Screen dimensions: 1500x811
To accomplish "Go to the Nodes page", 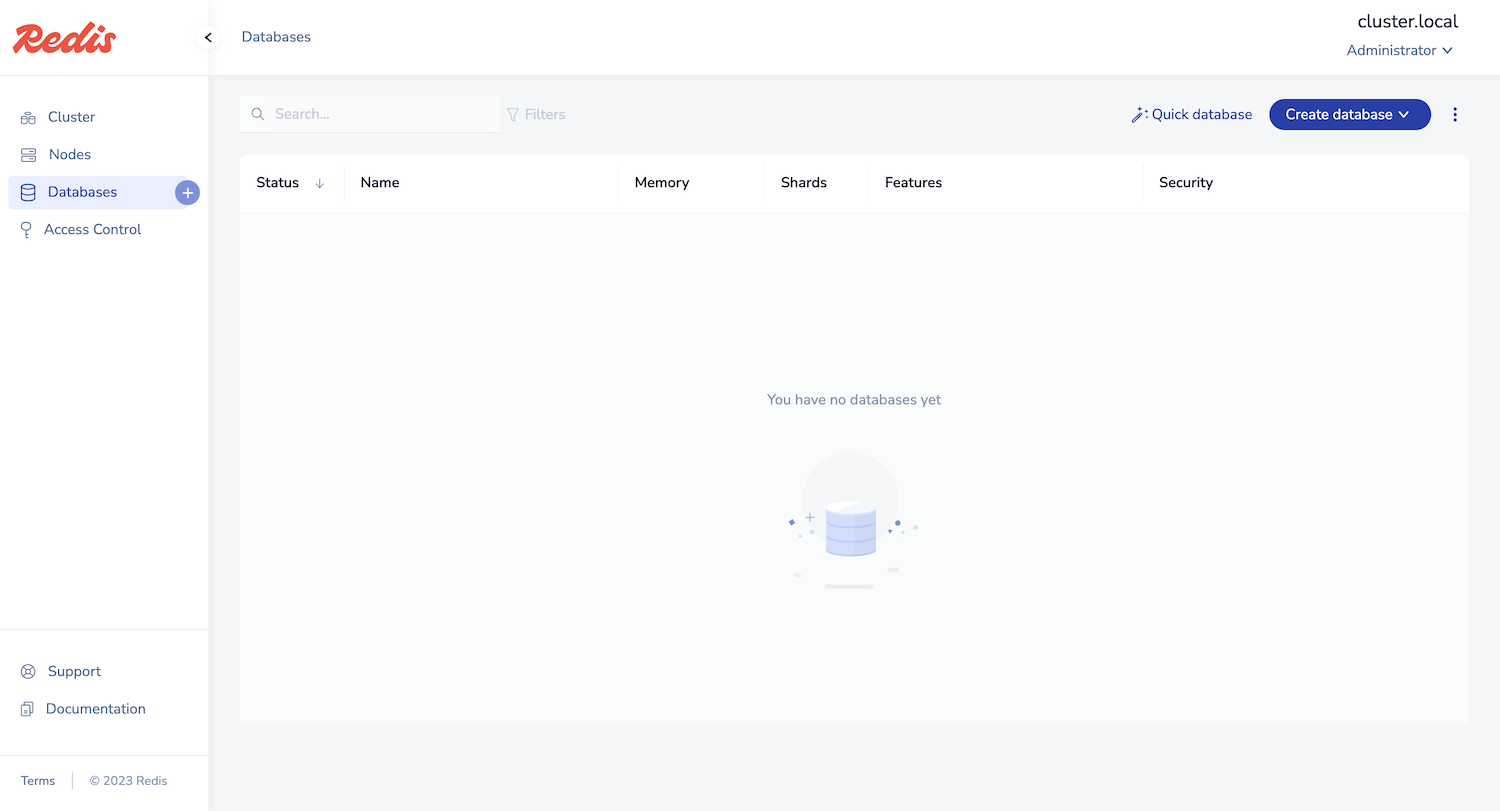I will pyautogui.click(x=70, y=155).
